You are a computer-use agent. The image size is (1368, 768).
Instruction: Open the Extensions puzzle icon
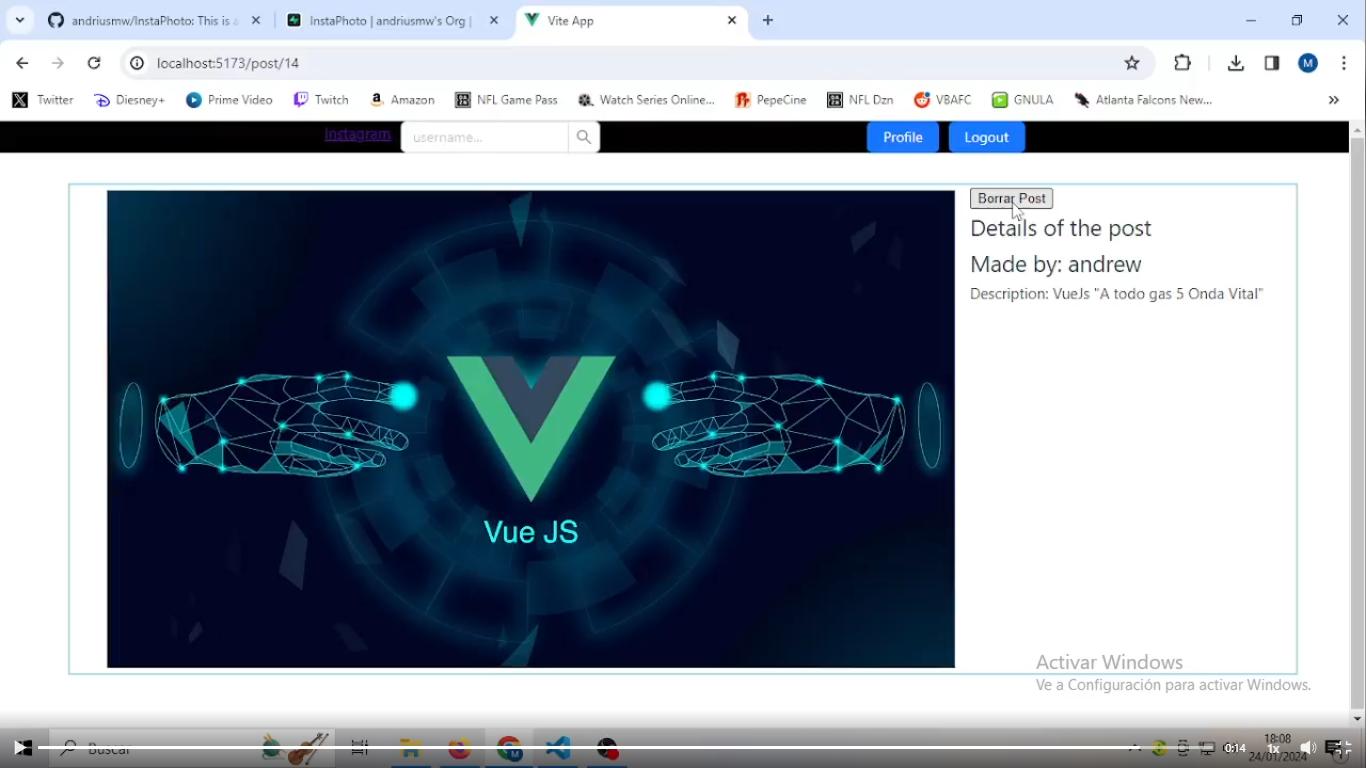[x=1183, y=63]
